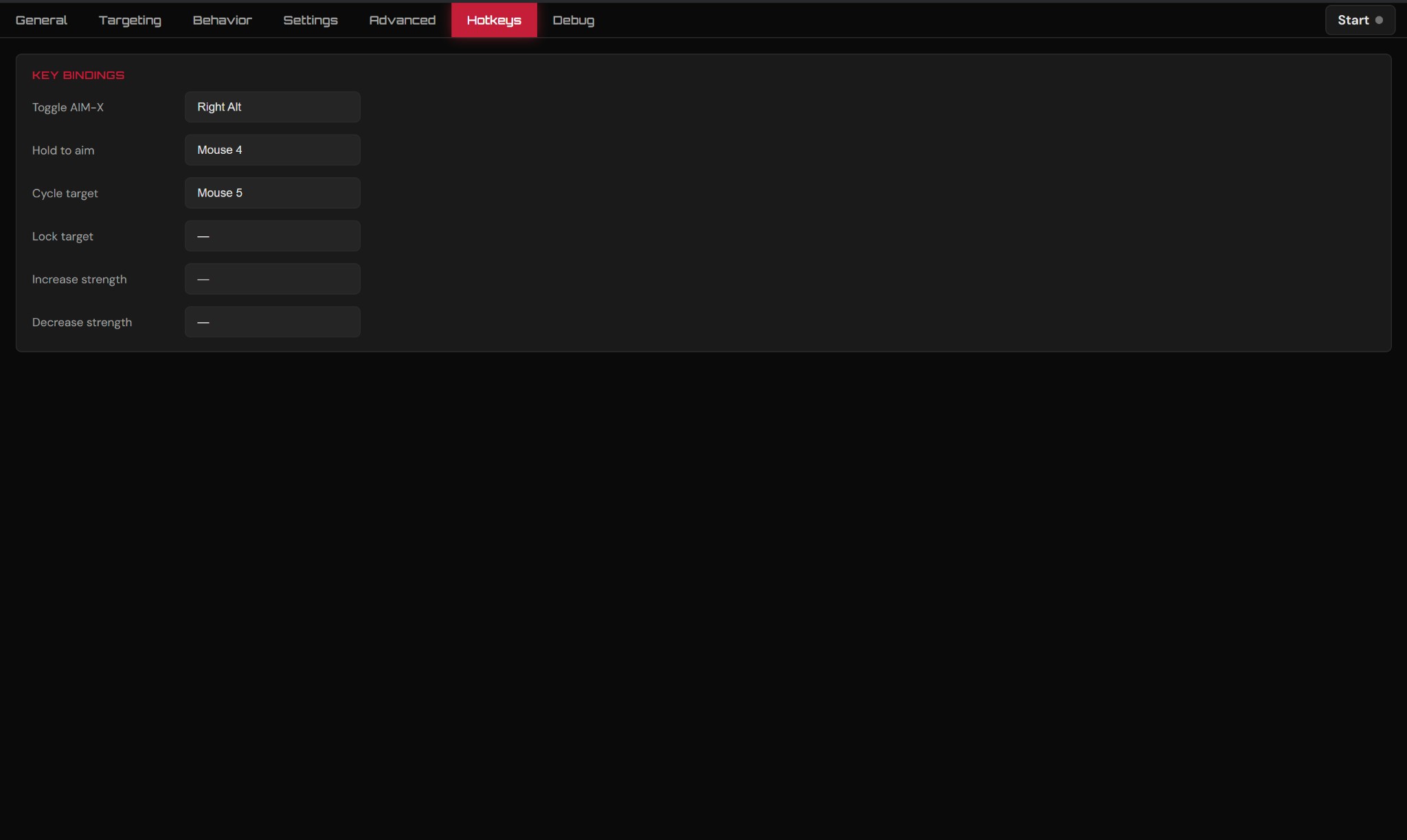
Task: Click the KEY BINDINGS section header
Action: [78, 75]
